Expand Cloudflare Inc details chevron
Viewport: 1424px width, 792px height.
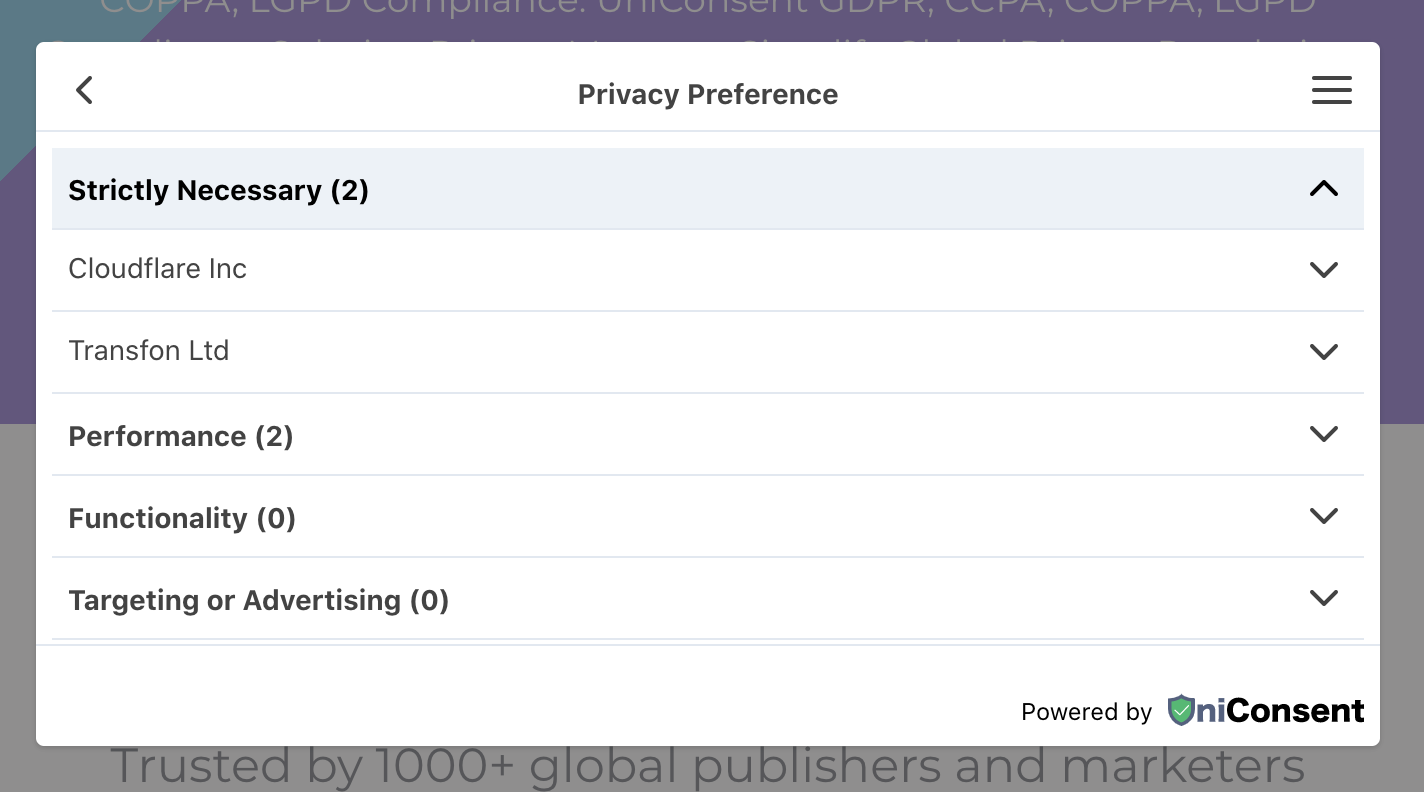[x=1323, y=270]
